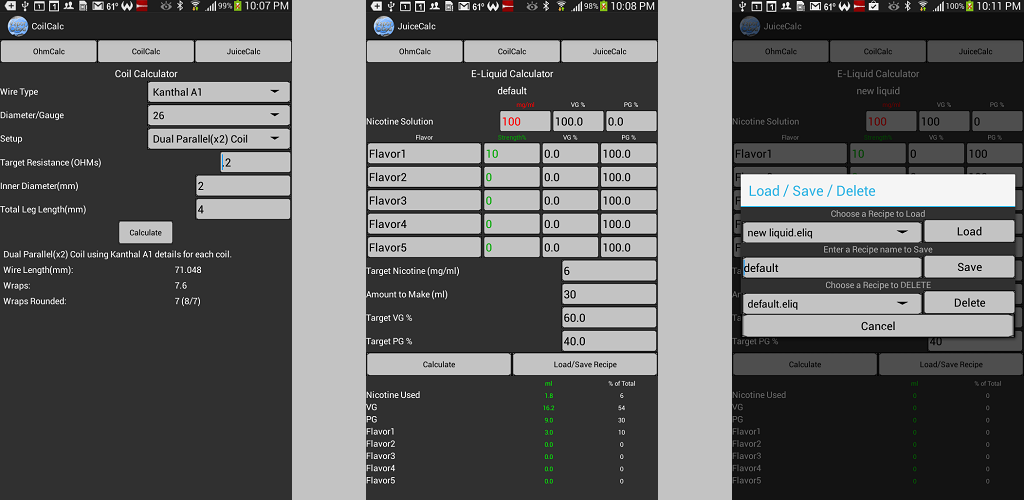This screenshot has height=500, width=1024.
Task: Select the Nicotine Used ml value 1.8
Action: pos(549,396)
